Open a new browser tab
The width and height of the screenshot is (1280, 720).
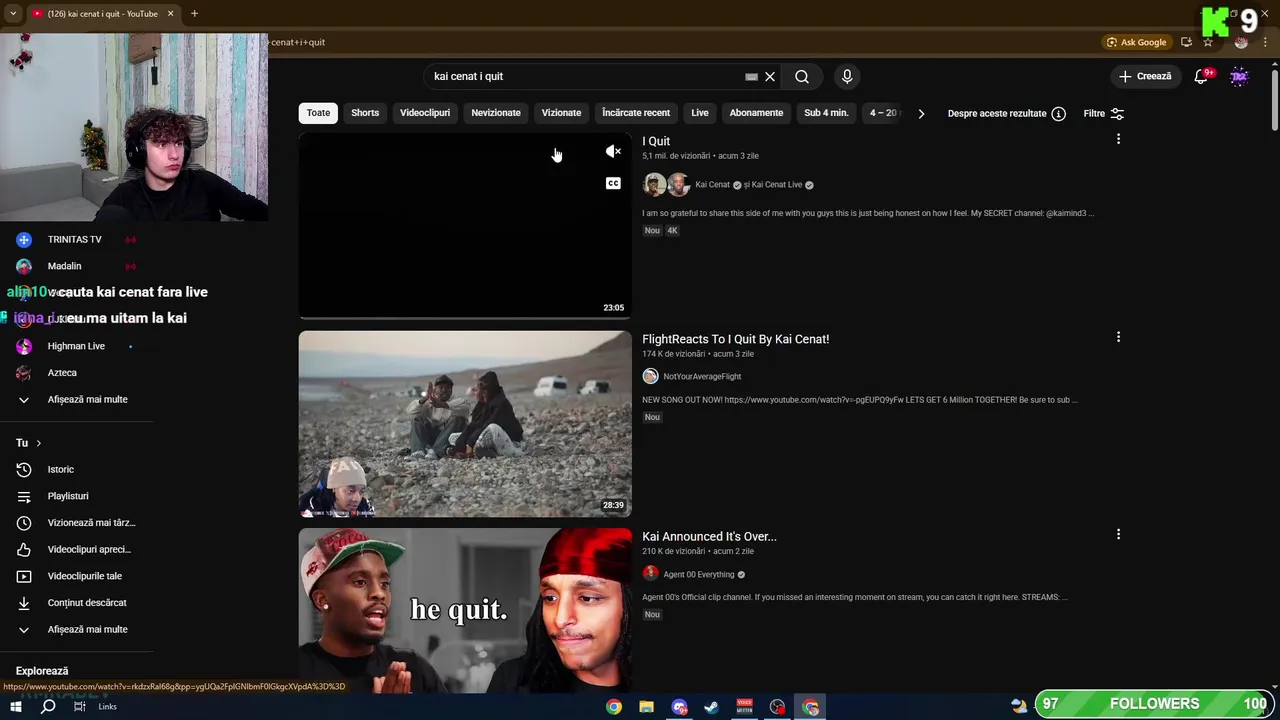194,13
